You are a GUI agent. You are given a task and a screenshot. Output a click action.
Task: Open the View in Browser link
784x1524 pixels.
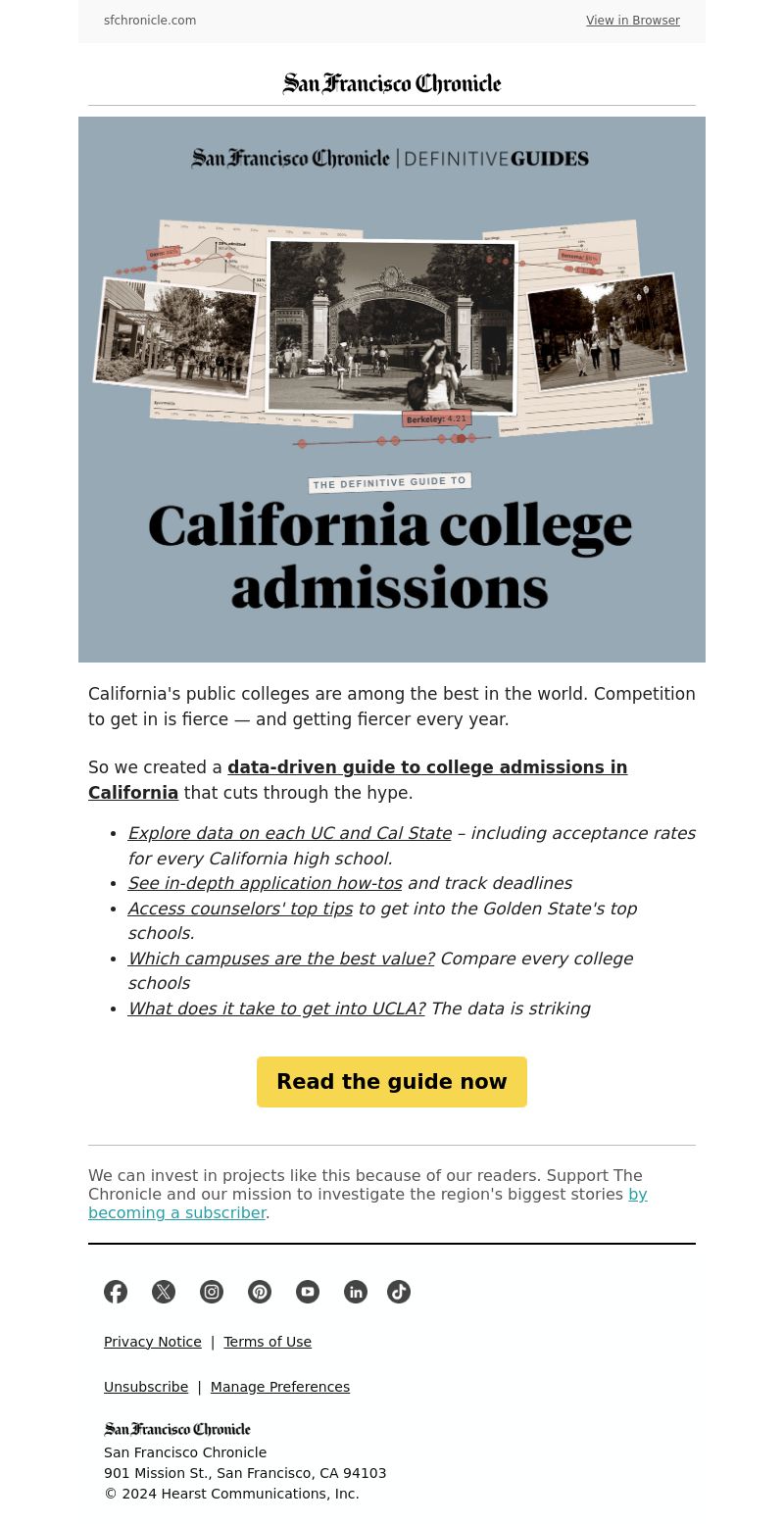(x=633, y=21)
